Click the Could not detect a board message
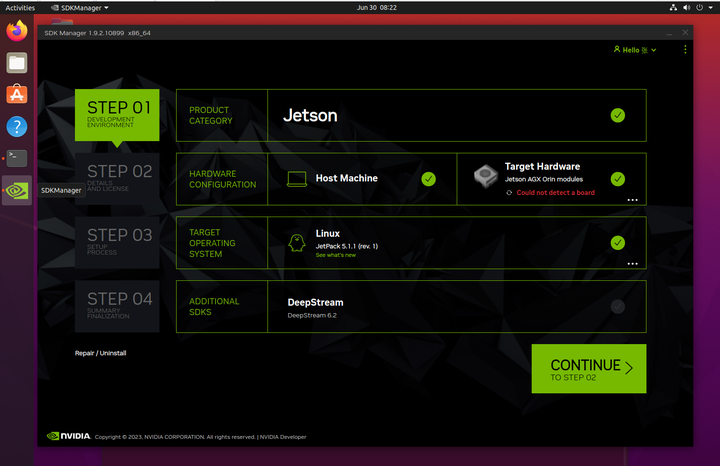 tap(556, 193)
